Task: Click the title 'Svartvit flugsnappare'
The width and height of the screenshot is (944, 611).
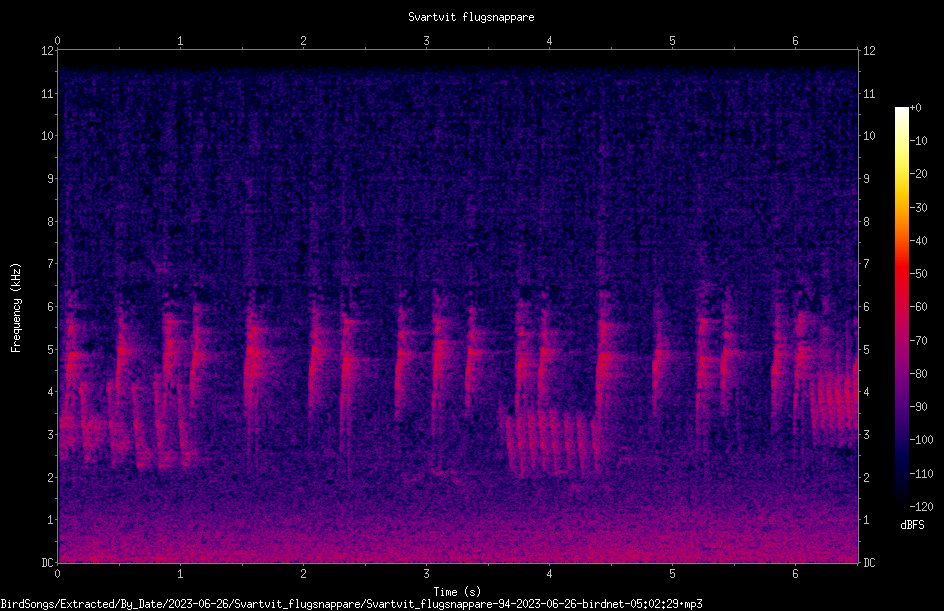Action: (x=471, y=17)
